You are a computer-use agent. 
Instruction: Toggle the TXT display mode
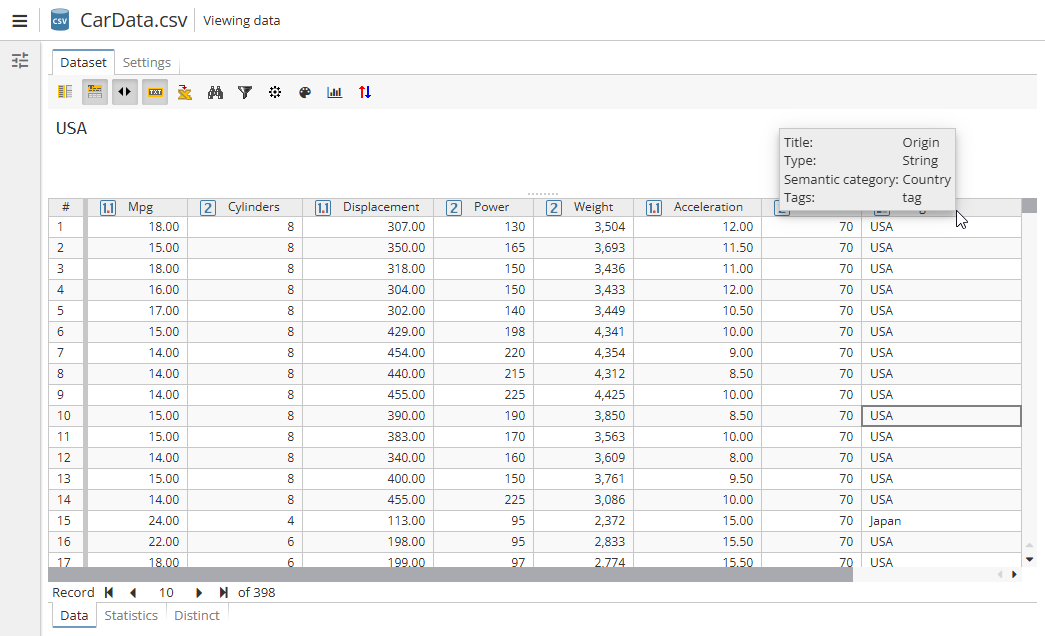[x=155, y=92]
